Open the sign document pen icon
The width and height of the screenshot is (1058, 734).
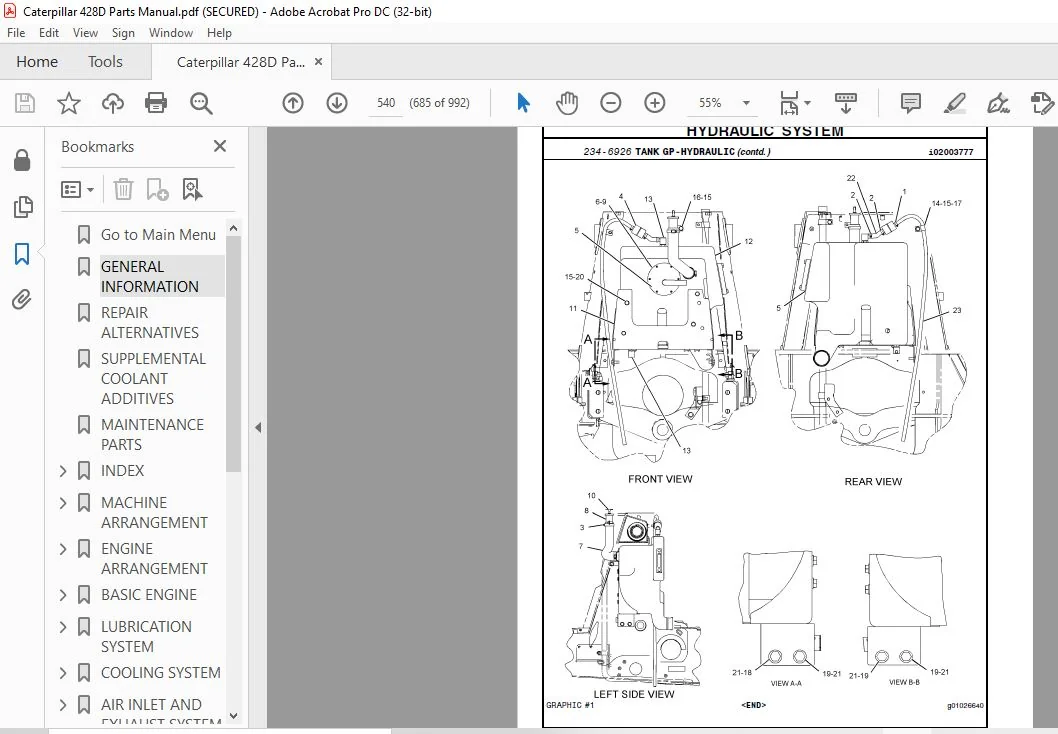pyautogui.click(x=998, y=103)
